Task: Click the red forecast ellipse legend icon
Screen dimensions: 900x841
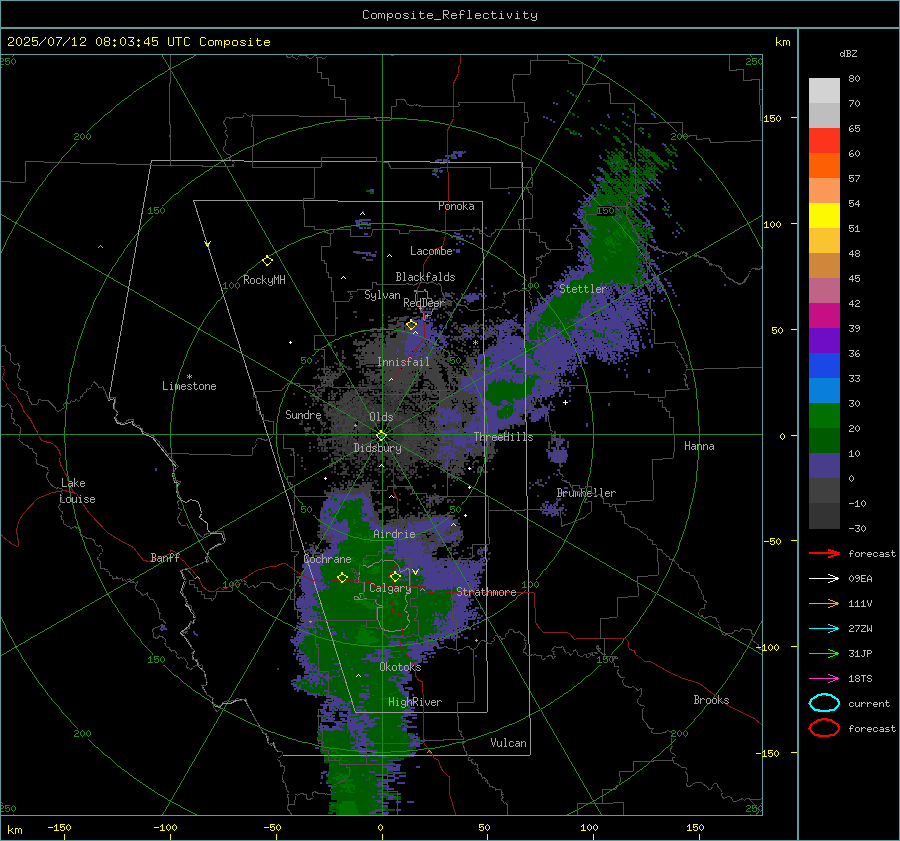Action: point(824,728)
